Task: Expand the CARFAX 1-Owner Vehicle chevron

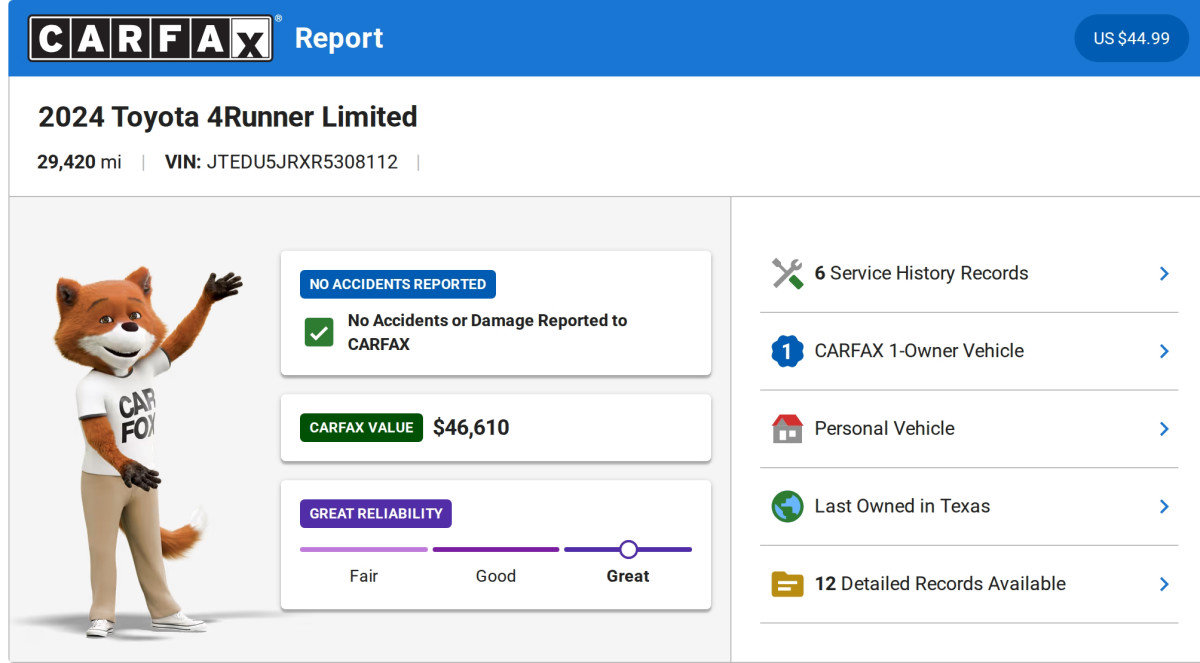Action: tap(1164, 351)
